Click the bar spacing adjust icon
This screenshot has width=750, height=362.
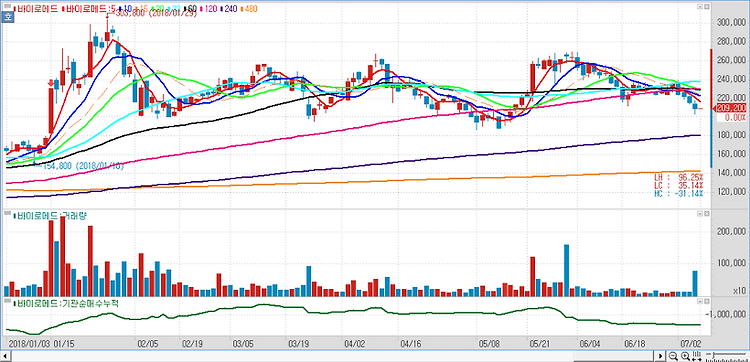[697, 356]
